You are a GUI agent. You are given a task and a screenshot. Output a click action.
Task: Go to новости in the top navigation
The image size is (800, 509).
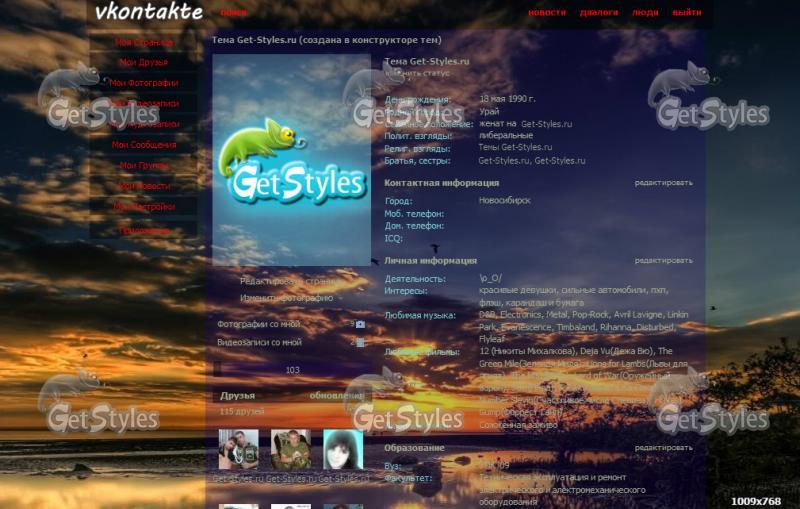[x=547, y=12]
